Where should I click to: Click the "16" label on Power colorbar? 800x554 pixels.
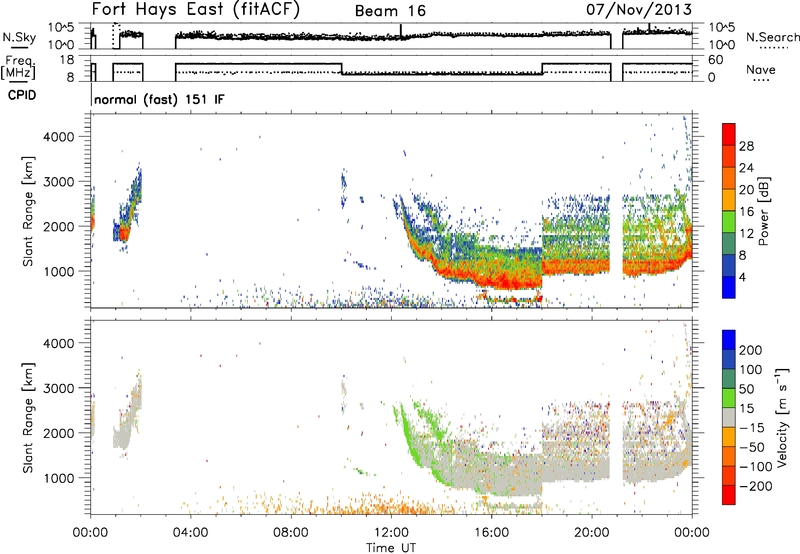pos(746,212)
